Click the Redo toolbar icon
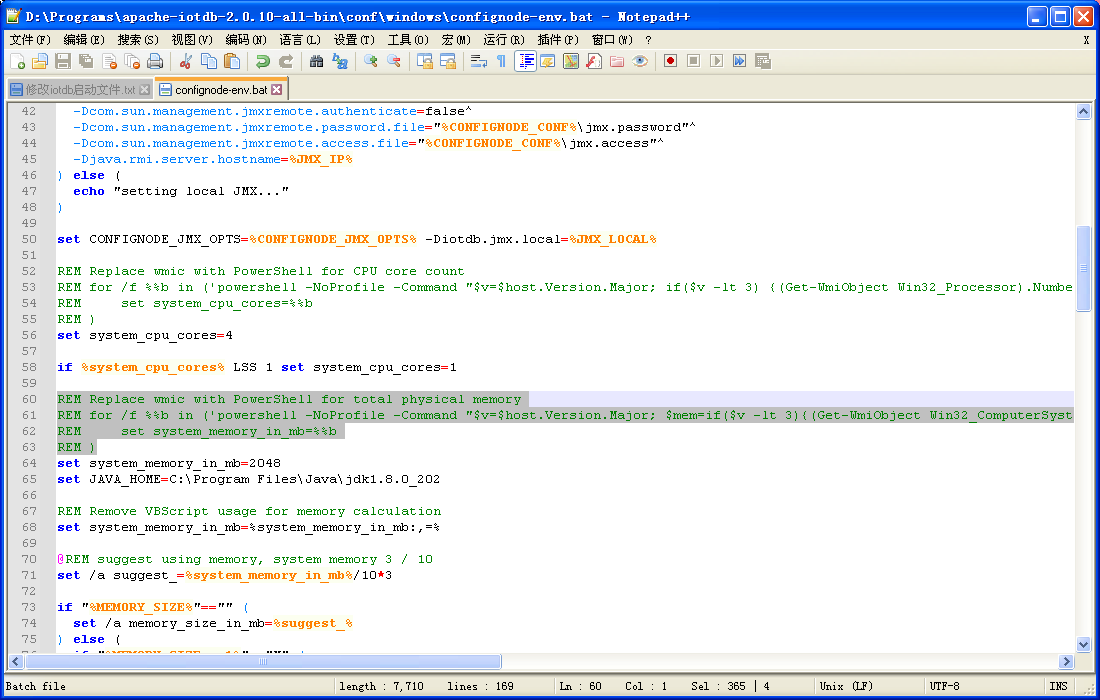The height and width of the screenshot is (700, 1100). (x=286, y=62)
